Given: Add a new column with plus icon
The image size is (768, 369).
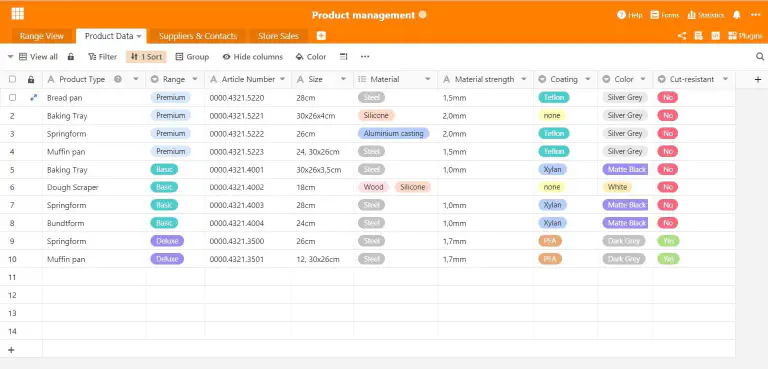Looking at the screenshot, I should pyautogui.click(x=758, y=79).
